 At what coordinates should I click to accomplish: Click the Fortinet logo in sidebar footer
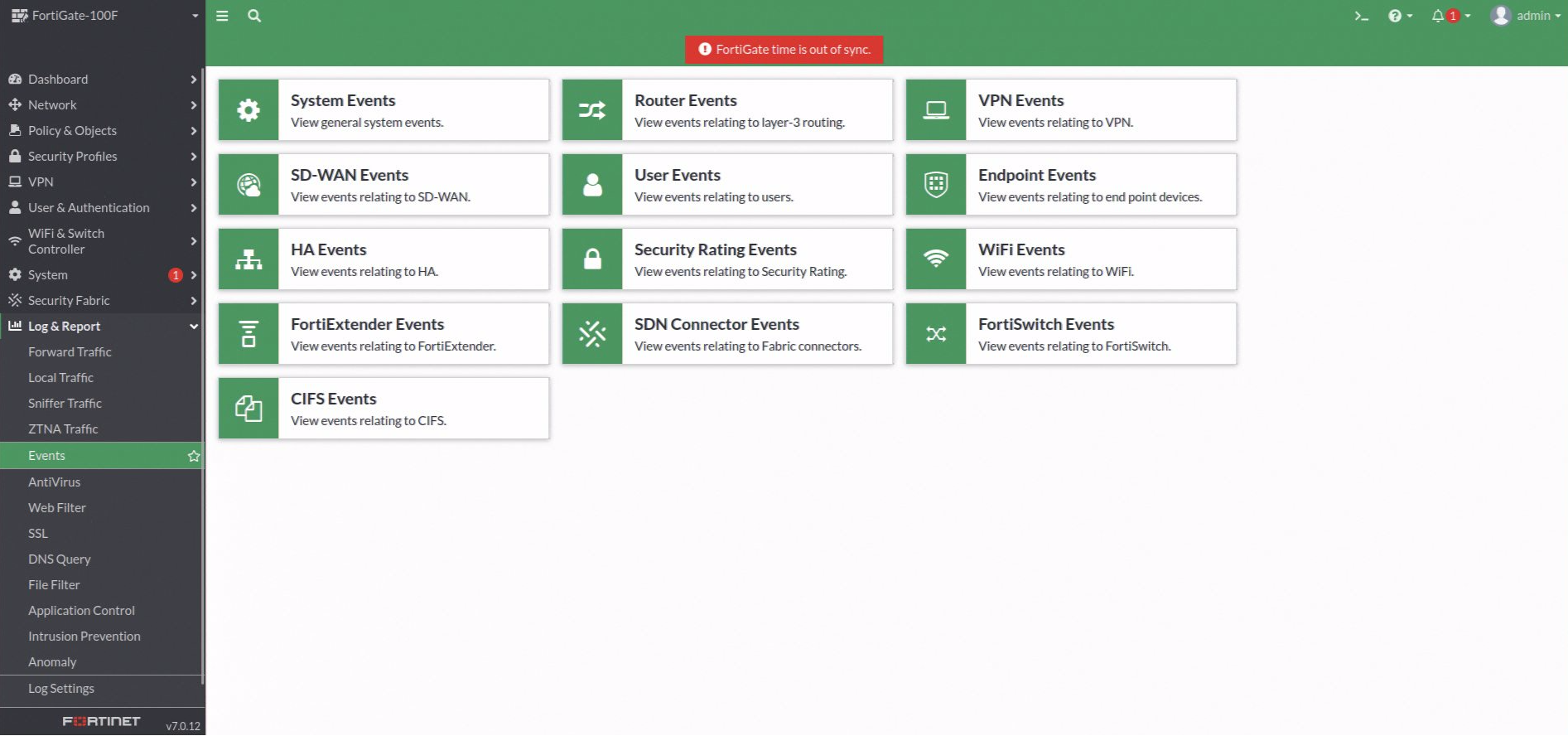(101, 722)
